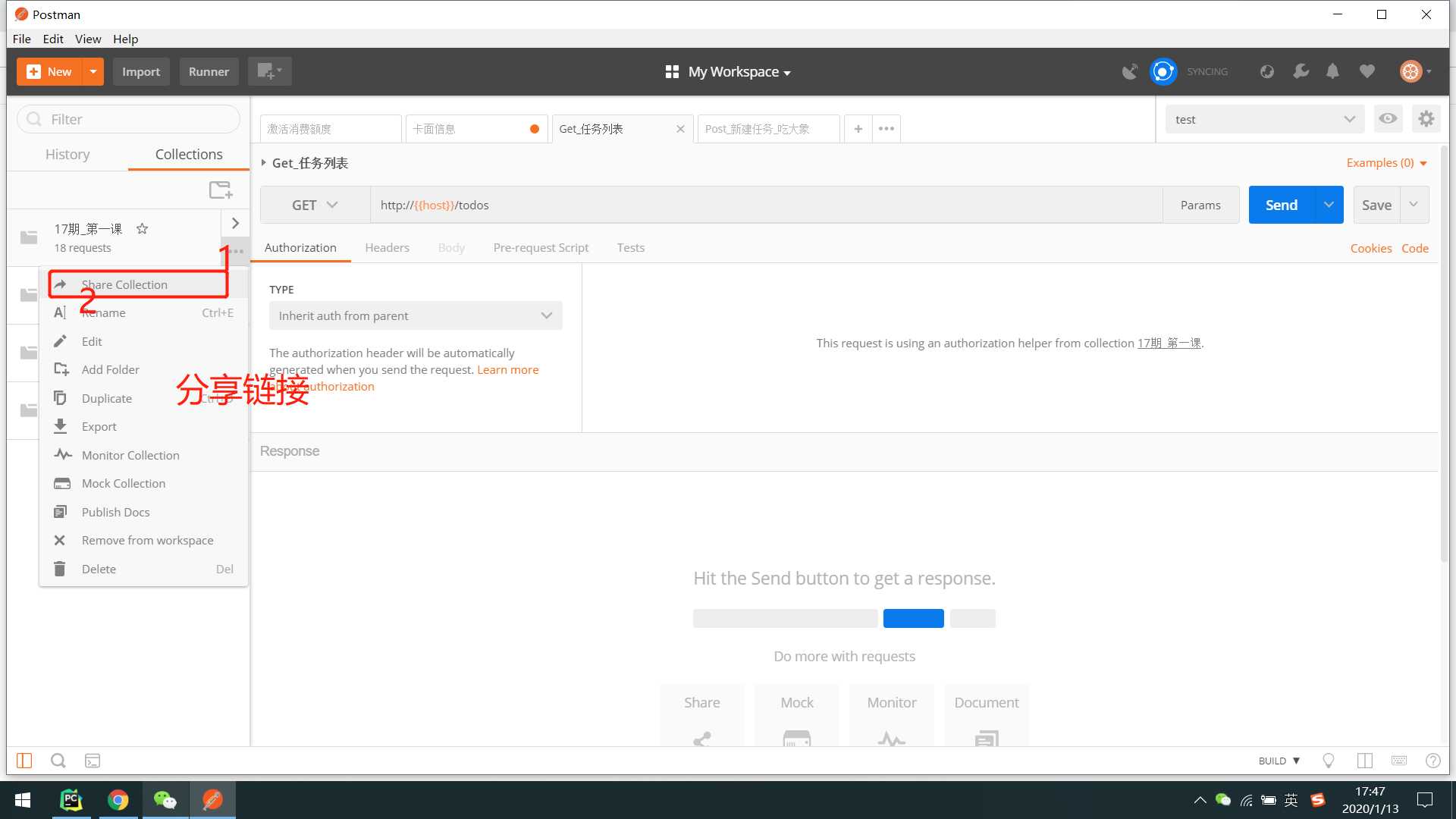
Task: Click the Send button
Action: [x=1281, y=205]
